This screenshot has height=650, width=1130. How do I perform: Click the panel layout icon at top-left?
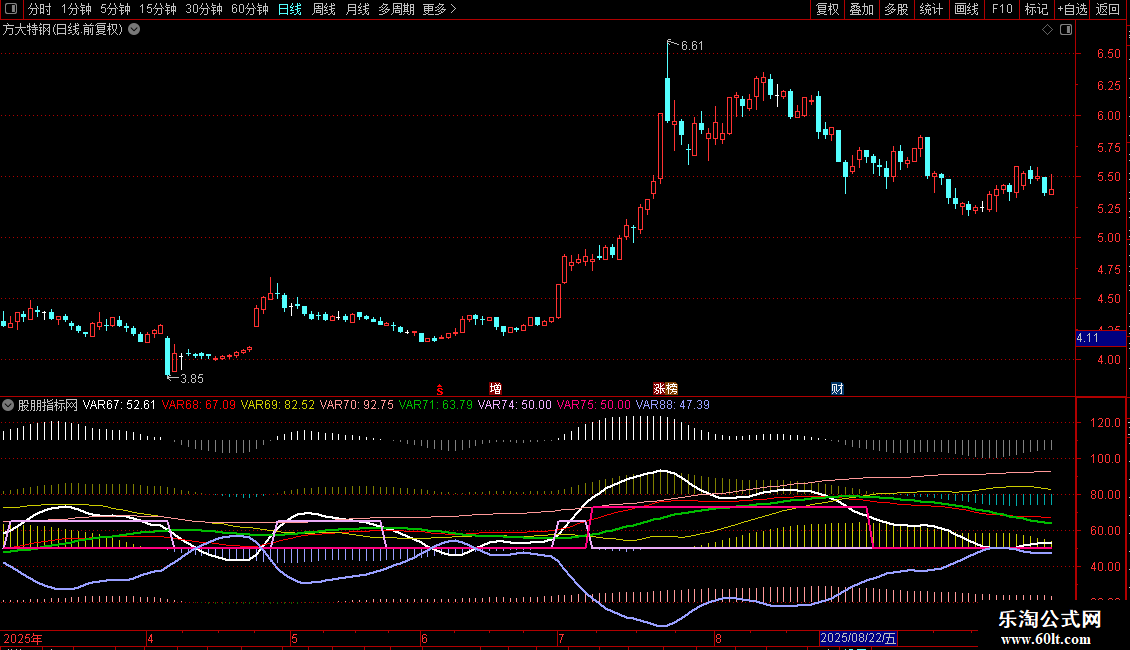tap(12, 9)
